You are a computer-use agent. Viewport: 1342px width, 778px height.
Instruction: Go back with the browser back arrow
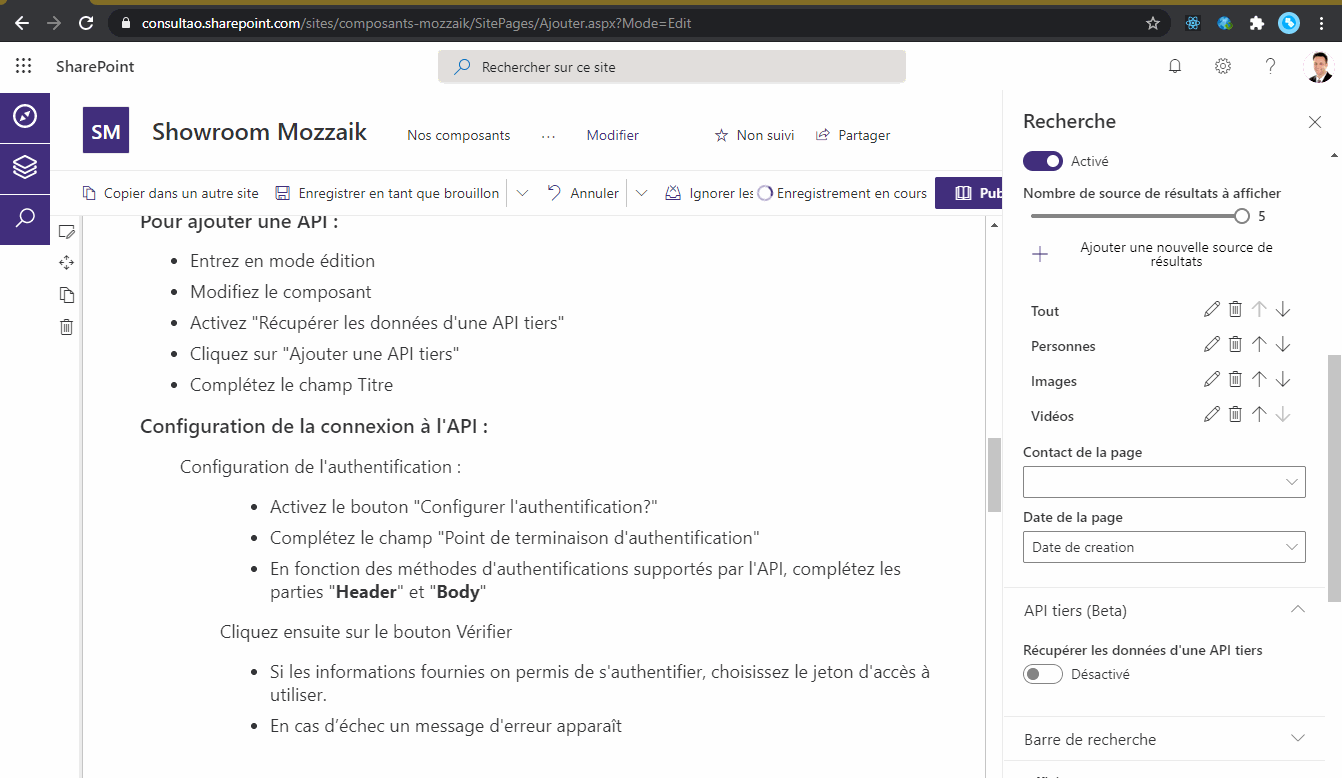click(22, 22)
